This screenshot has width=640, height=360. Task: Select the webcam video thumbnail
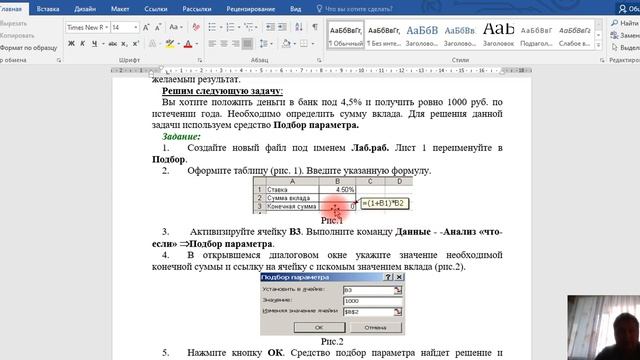[604, 328]
